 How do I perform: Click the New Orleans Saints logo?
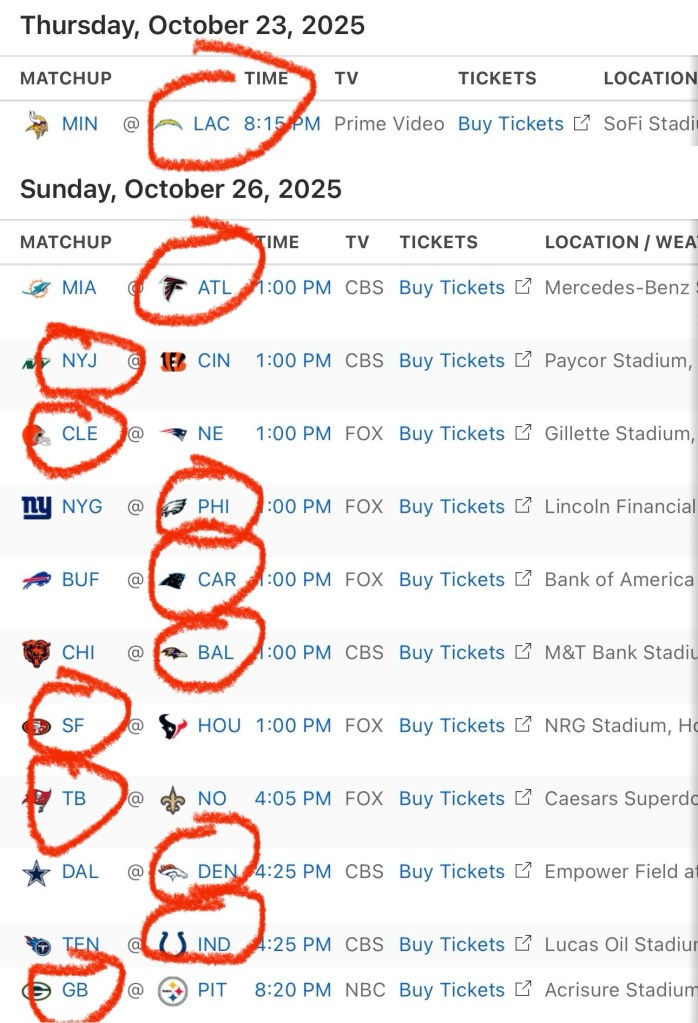tap(173, 799)
